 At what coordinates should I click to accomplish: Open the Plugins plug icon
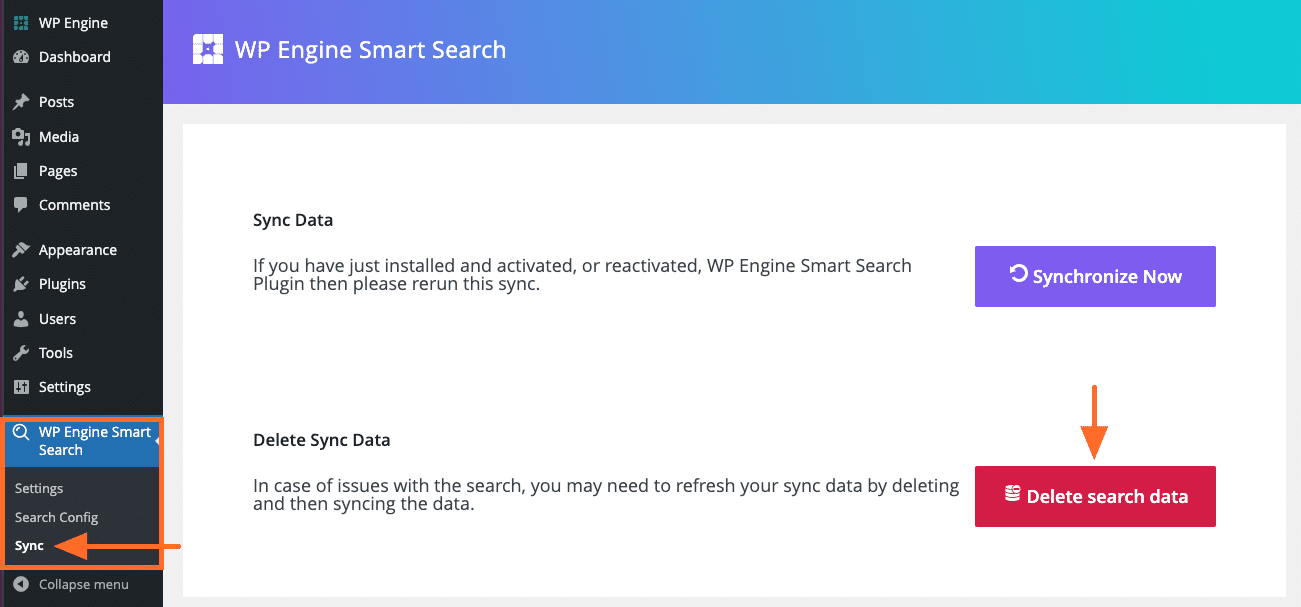coord(22,283)
